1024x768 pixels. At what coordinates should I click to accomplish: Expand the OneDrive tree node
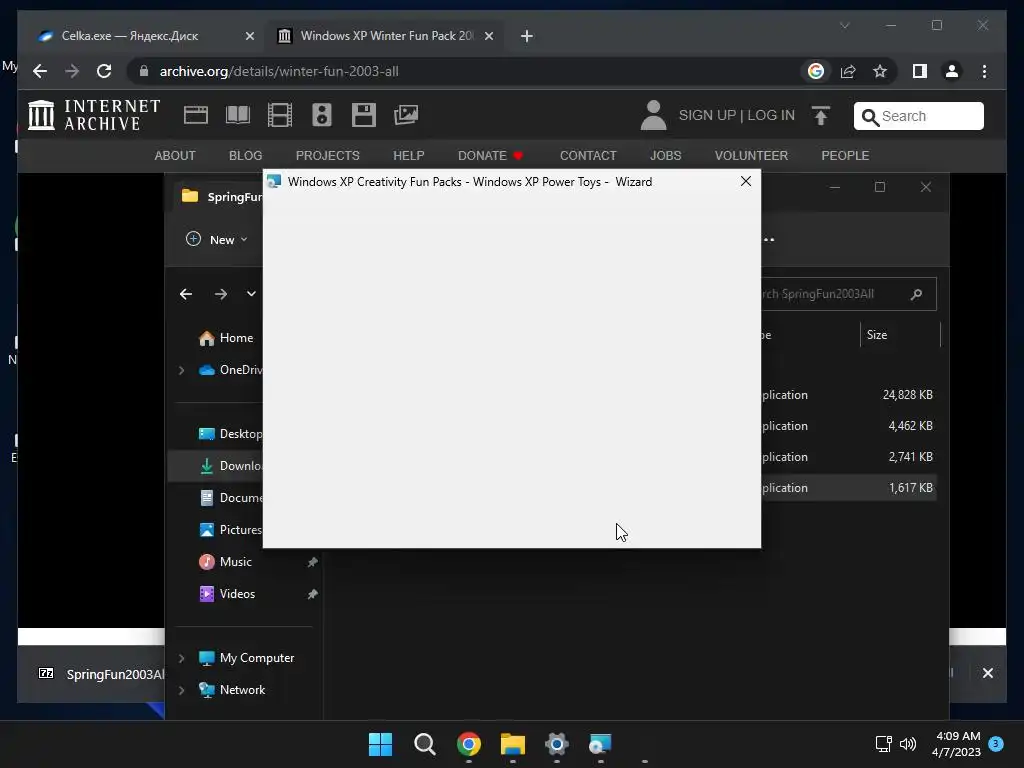pyautogui.click(x=182, y=370)
